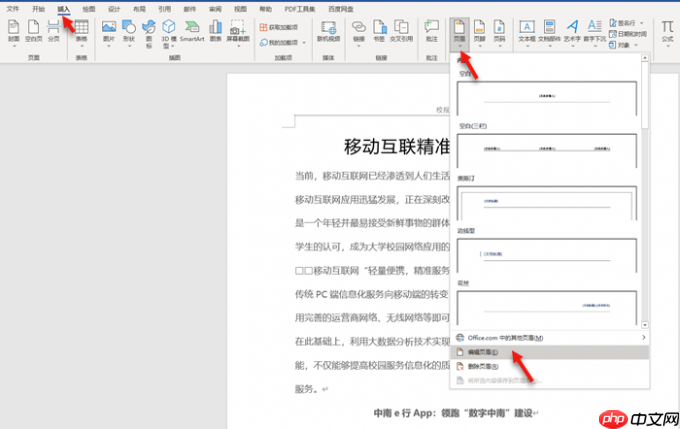Click the 图标 icons button
Screen dimensions: 680x429
[x=149, y=33]
